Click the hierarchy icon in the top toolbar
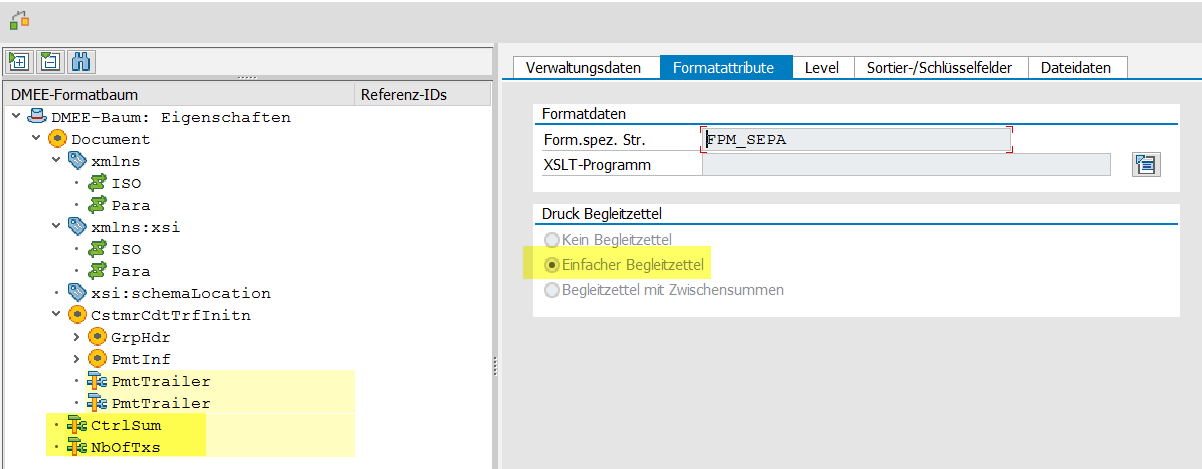Screen dimensions: 1202x469 (19, 19)
